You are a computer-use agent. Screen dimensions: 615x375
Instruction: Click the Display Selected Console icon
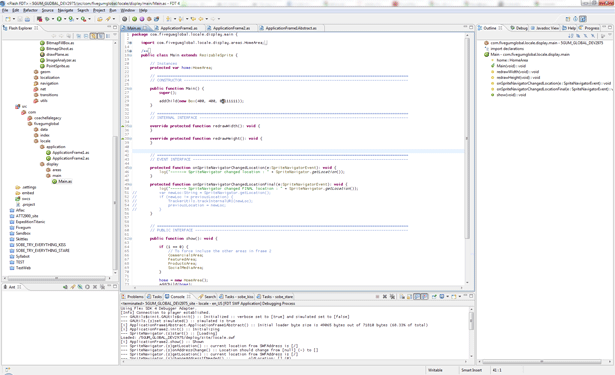[442, 297]
